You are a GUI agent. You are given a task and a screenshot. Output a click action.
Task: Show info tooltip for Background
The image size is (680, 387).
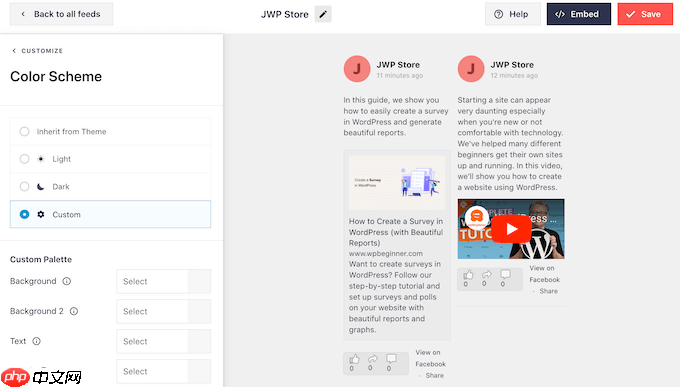coord(67,281)
